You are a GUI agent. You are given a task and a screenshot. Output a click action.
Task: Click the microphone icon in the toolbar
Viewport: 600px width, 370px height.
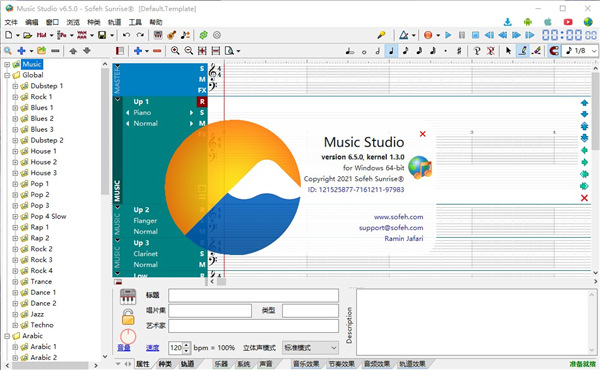[381, 35]
